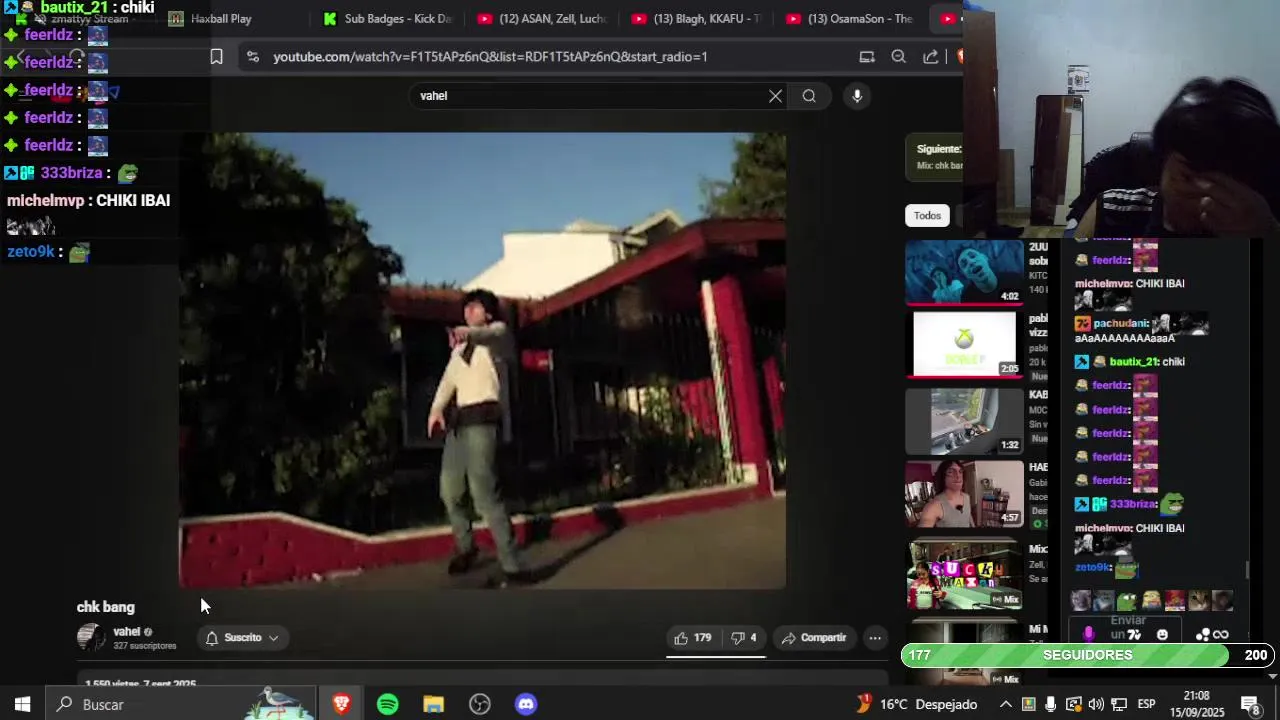This screenshot has height=720, width=1280.
Task: Open the Suscrito subscription dropdown
Action: point(242,638)
